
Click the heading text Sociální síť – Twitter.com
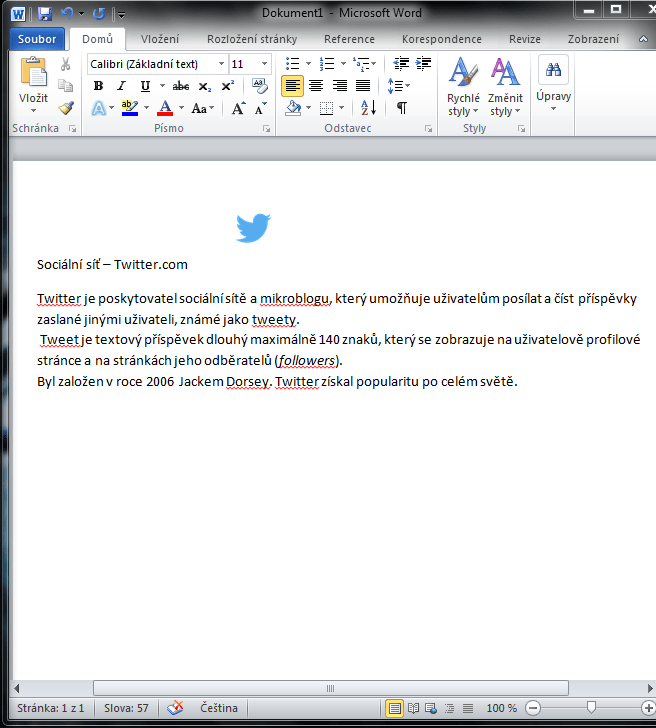[112, 265]
